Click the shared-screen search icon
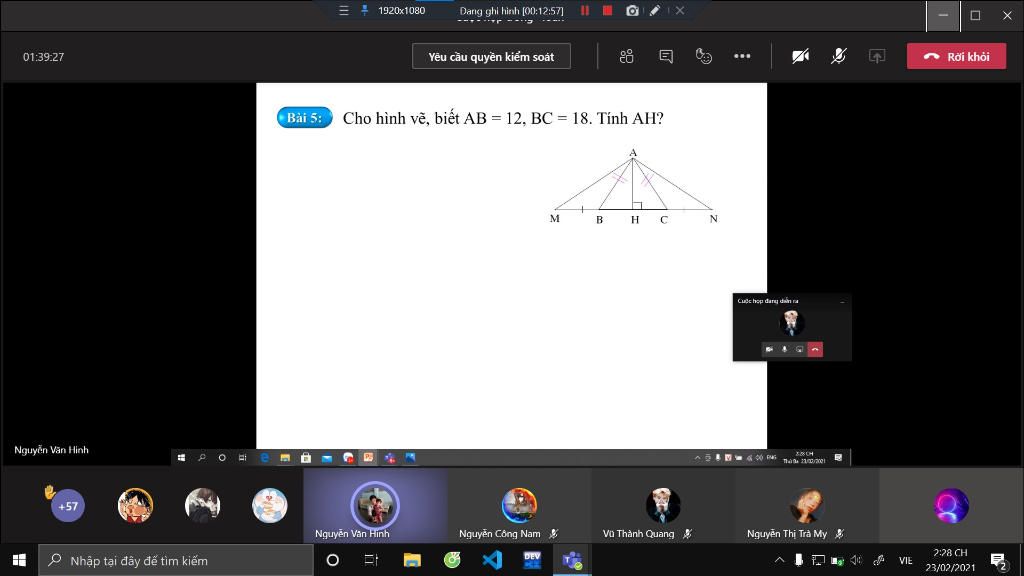 click(x=202, y=458)
